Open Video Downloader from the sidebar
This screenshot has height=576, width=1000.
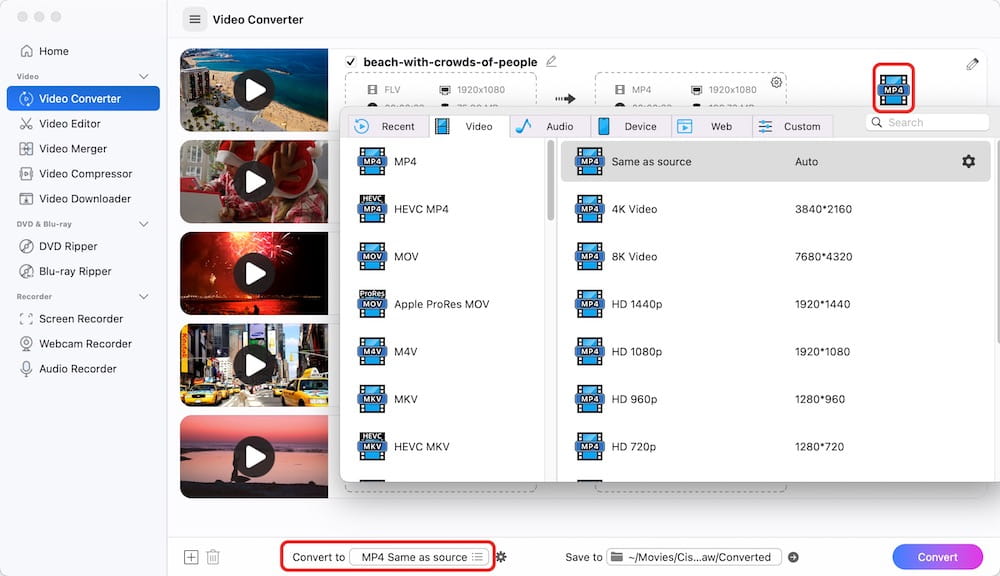coord(75,198)
